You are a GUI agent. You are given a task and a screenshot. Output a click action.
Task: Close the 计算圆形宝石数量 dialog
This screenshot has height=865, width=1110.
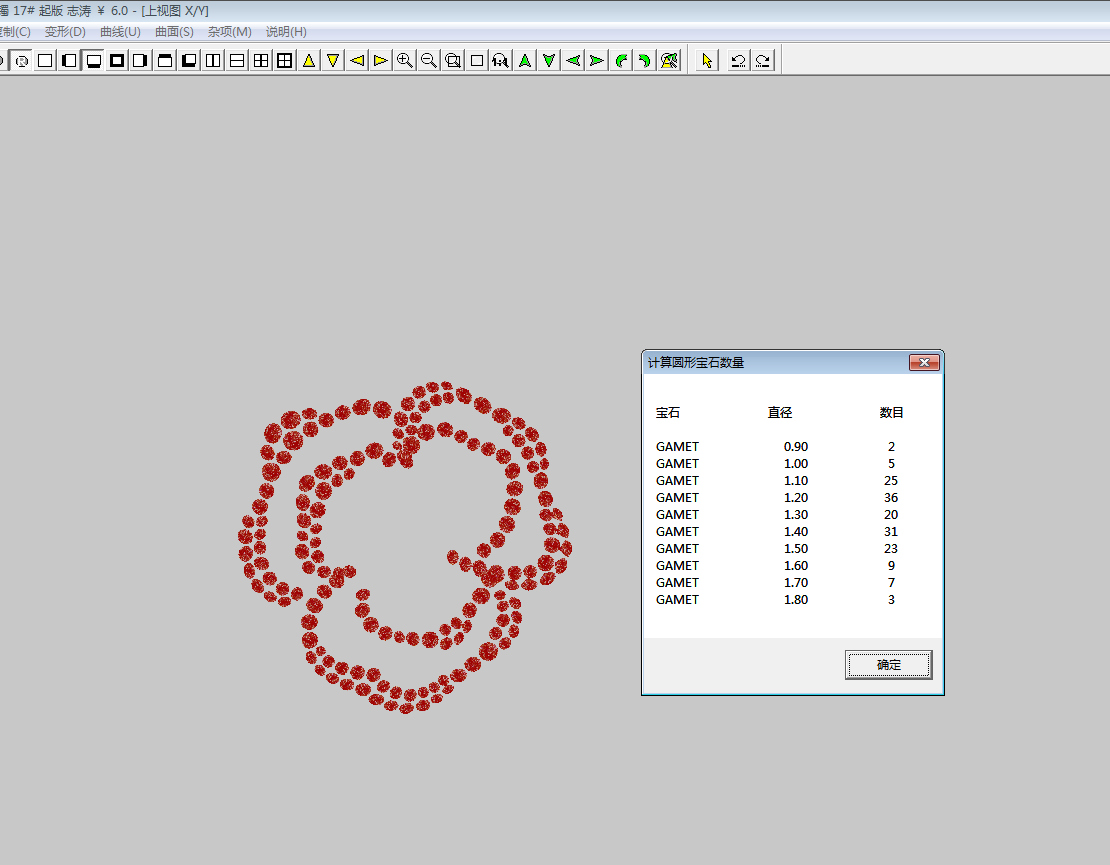coord(923,362)
